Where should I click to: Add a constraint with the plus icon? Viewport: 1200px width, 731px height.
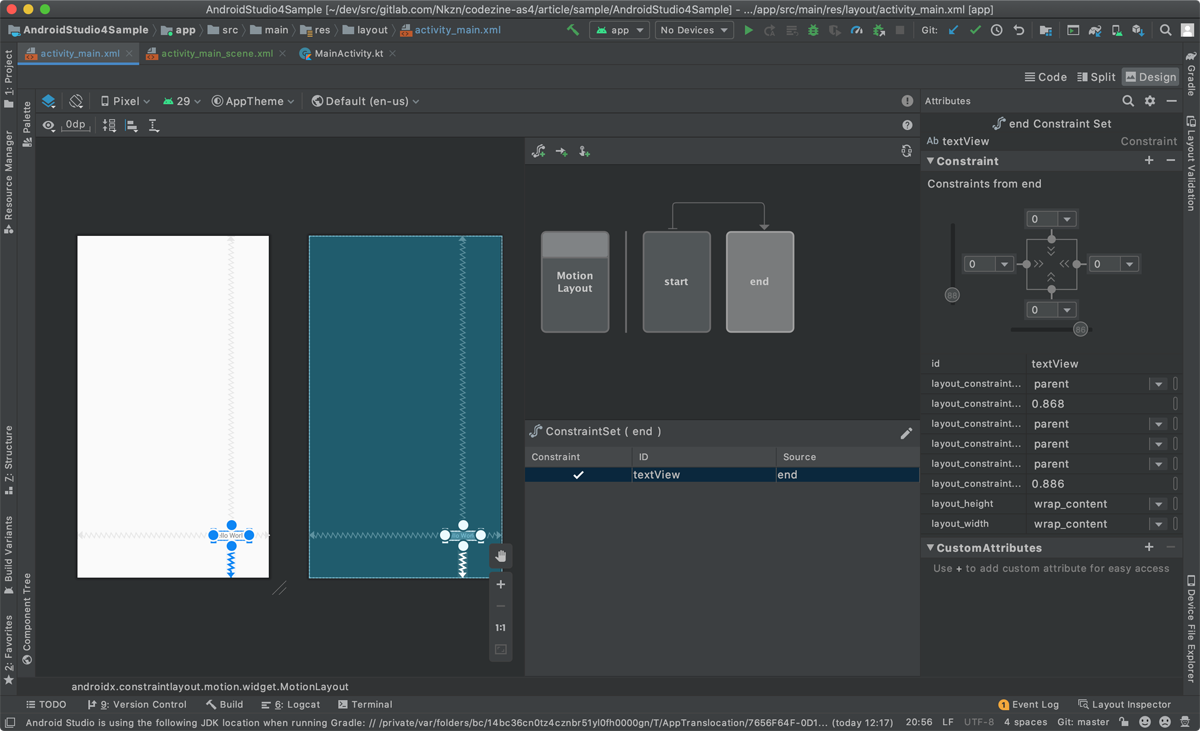(x=1149, y=161)
